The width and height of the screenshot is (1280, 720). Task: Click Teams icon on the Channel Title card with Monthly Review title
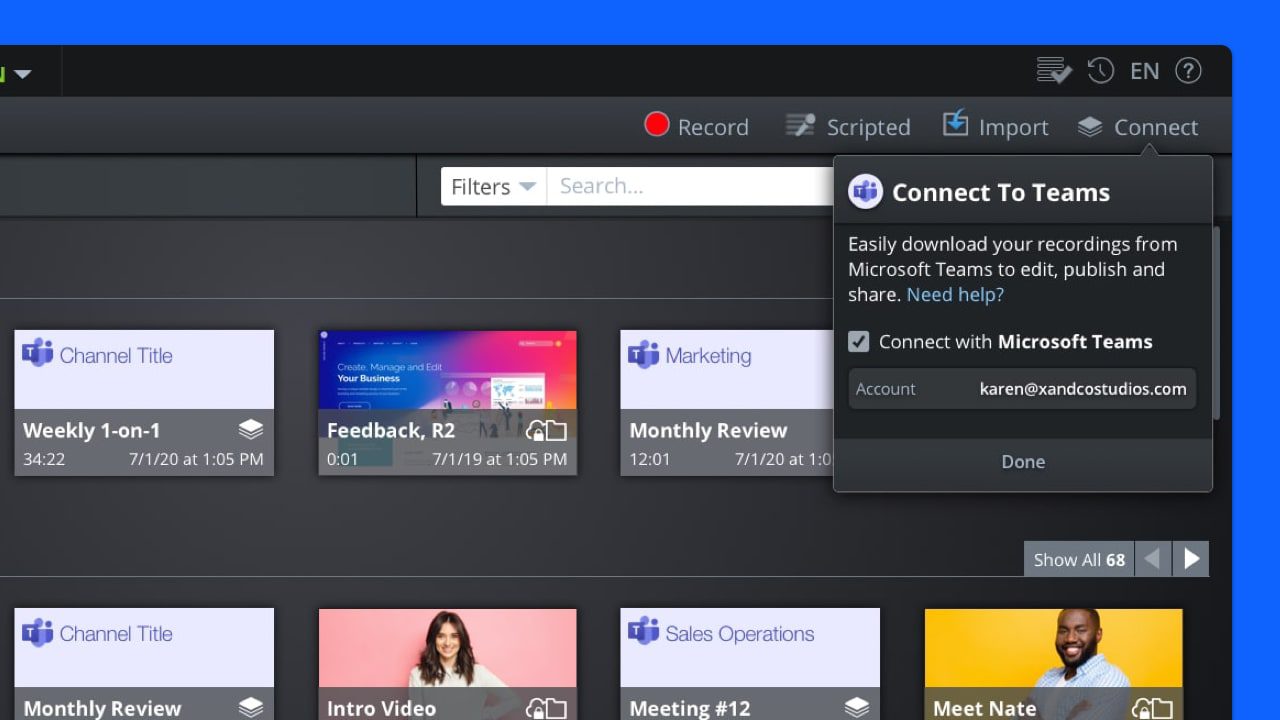click(x=38, y=631)
